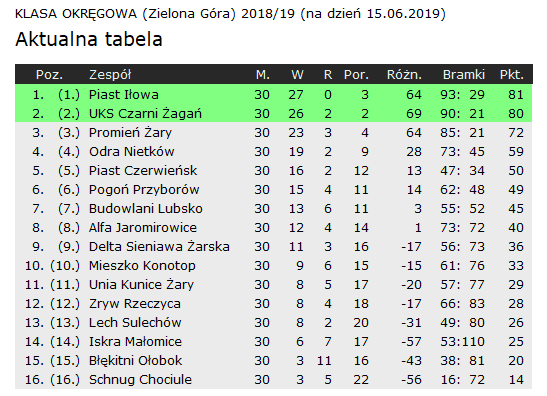Screen dimensions: 547x396
Task: Open Schnug Chociule team link
Action: point(140,379)
